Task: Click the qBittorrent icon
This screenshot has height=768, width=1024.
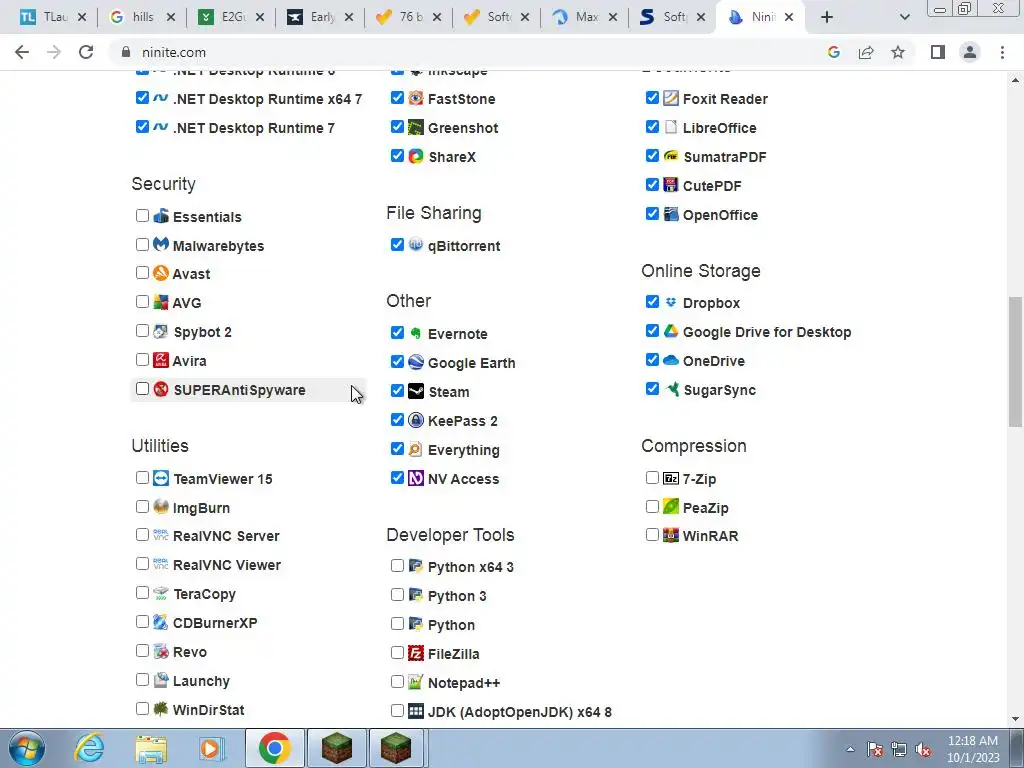Action: (x=416, y=244)
